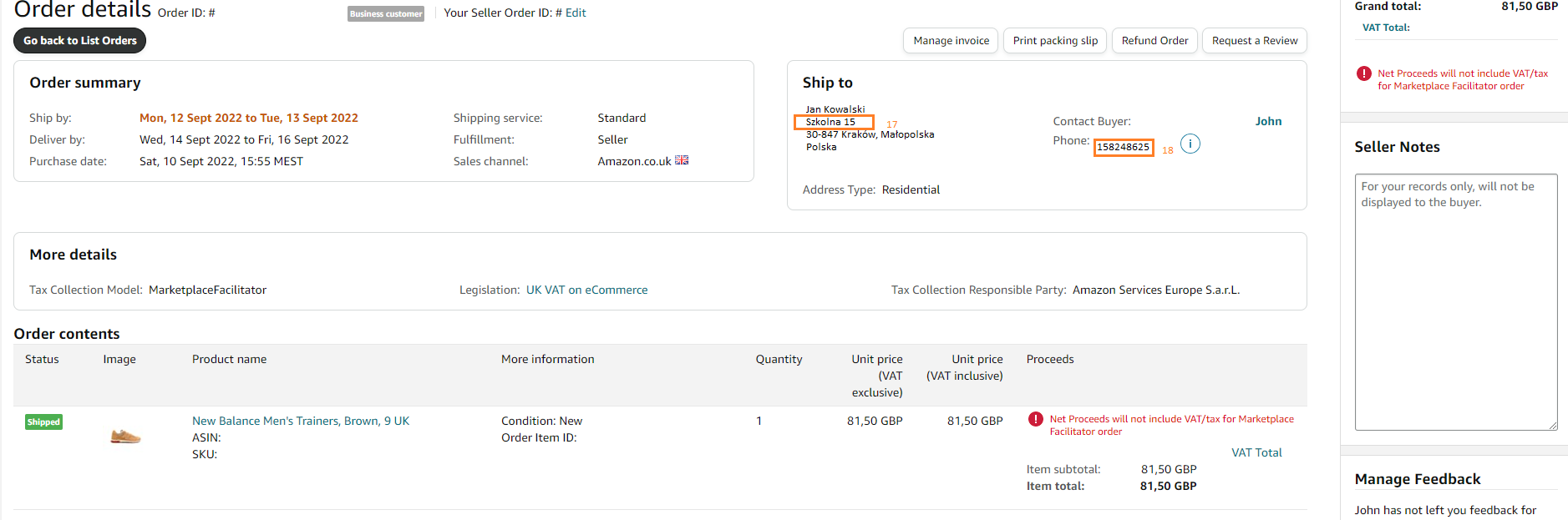Click Print packing slip button
This screenshot has height=520, width=1568.
tap(1055, 40)
